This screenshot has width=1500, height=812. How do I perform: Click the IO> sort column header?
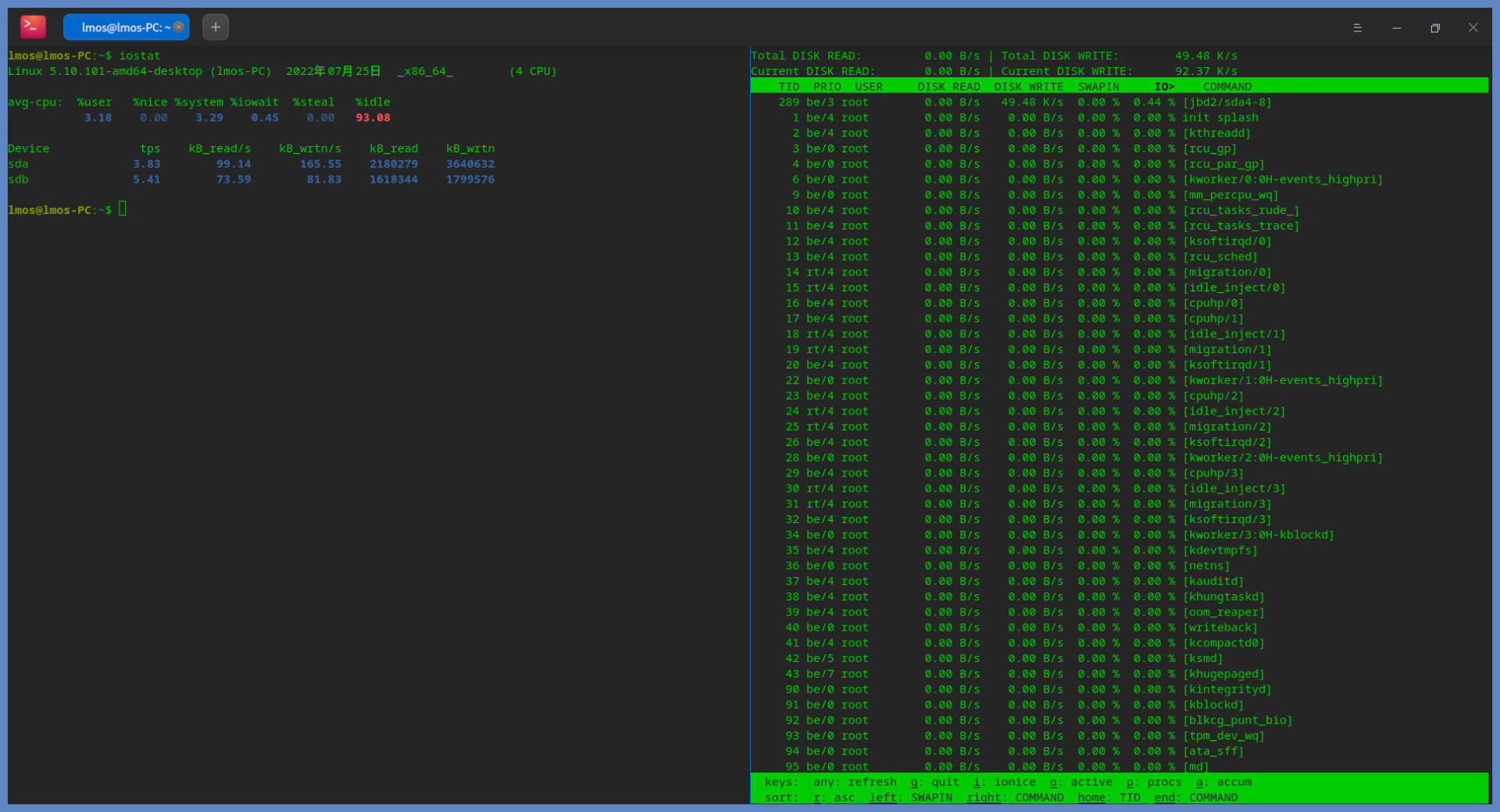pos(1164,87)
